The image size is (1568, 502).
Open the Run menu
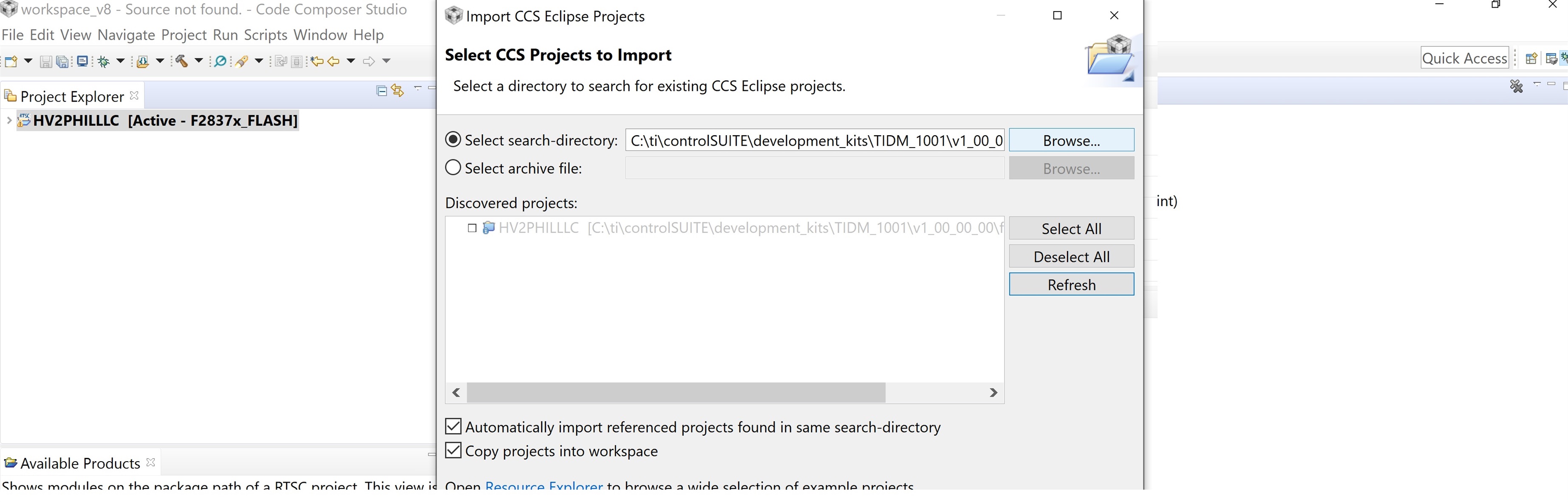(x=225, y=35)
